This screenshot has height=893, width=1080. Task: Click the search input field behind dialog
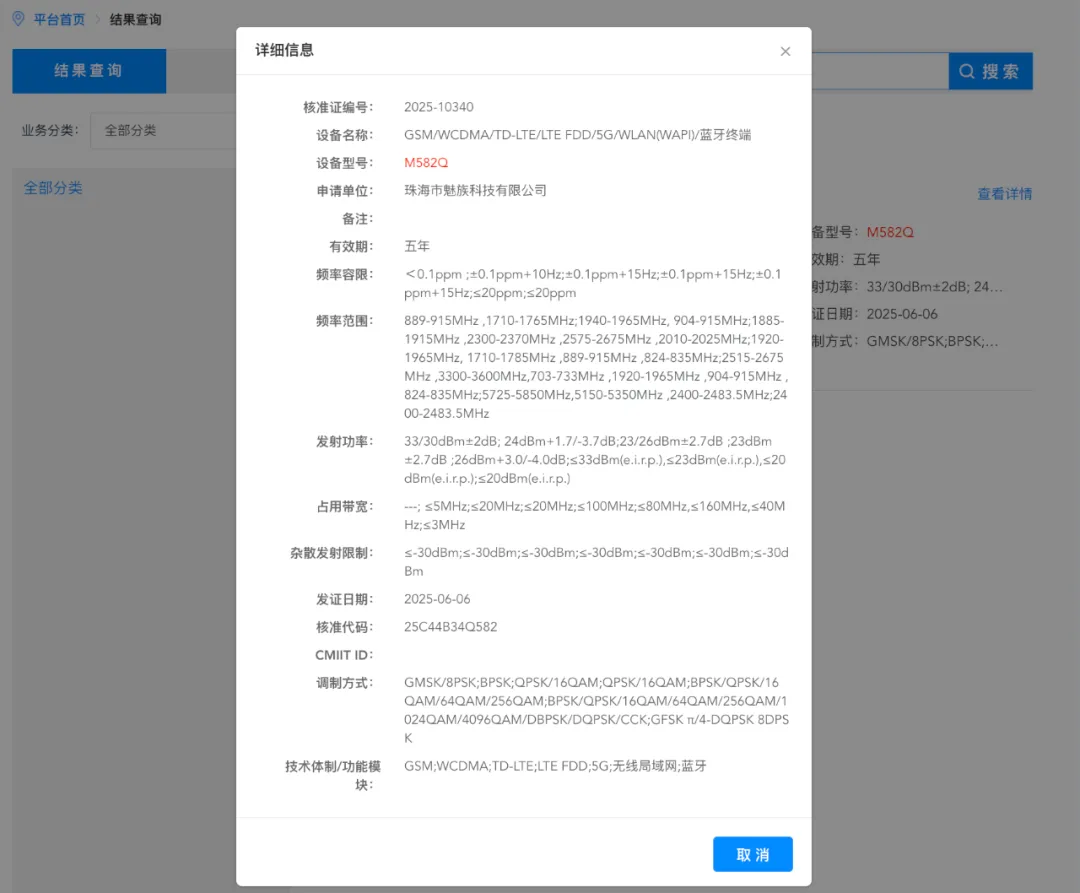tap(880, 71)
